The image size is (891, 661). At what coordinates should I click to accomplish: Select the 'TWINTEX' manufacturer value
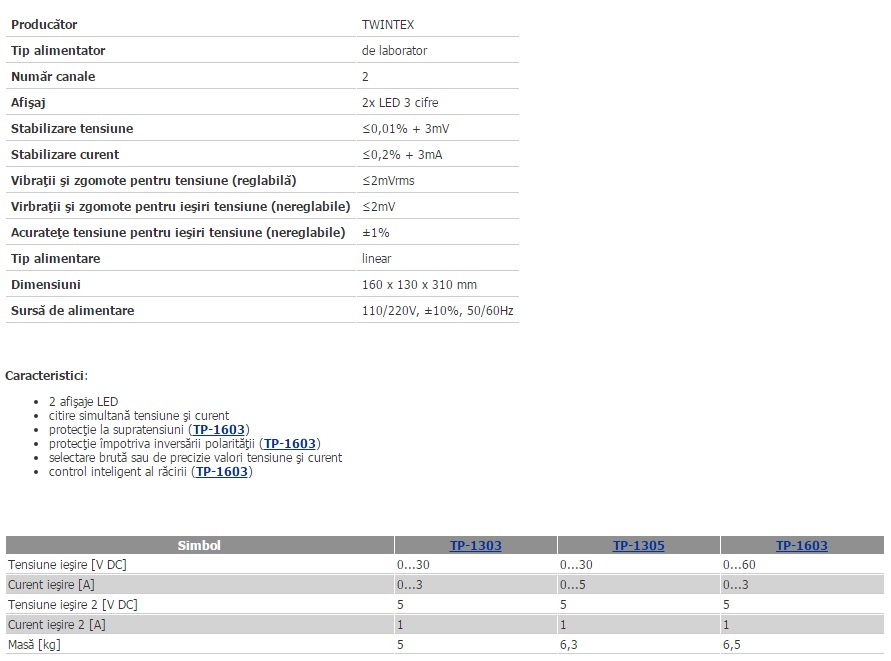388,24
